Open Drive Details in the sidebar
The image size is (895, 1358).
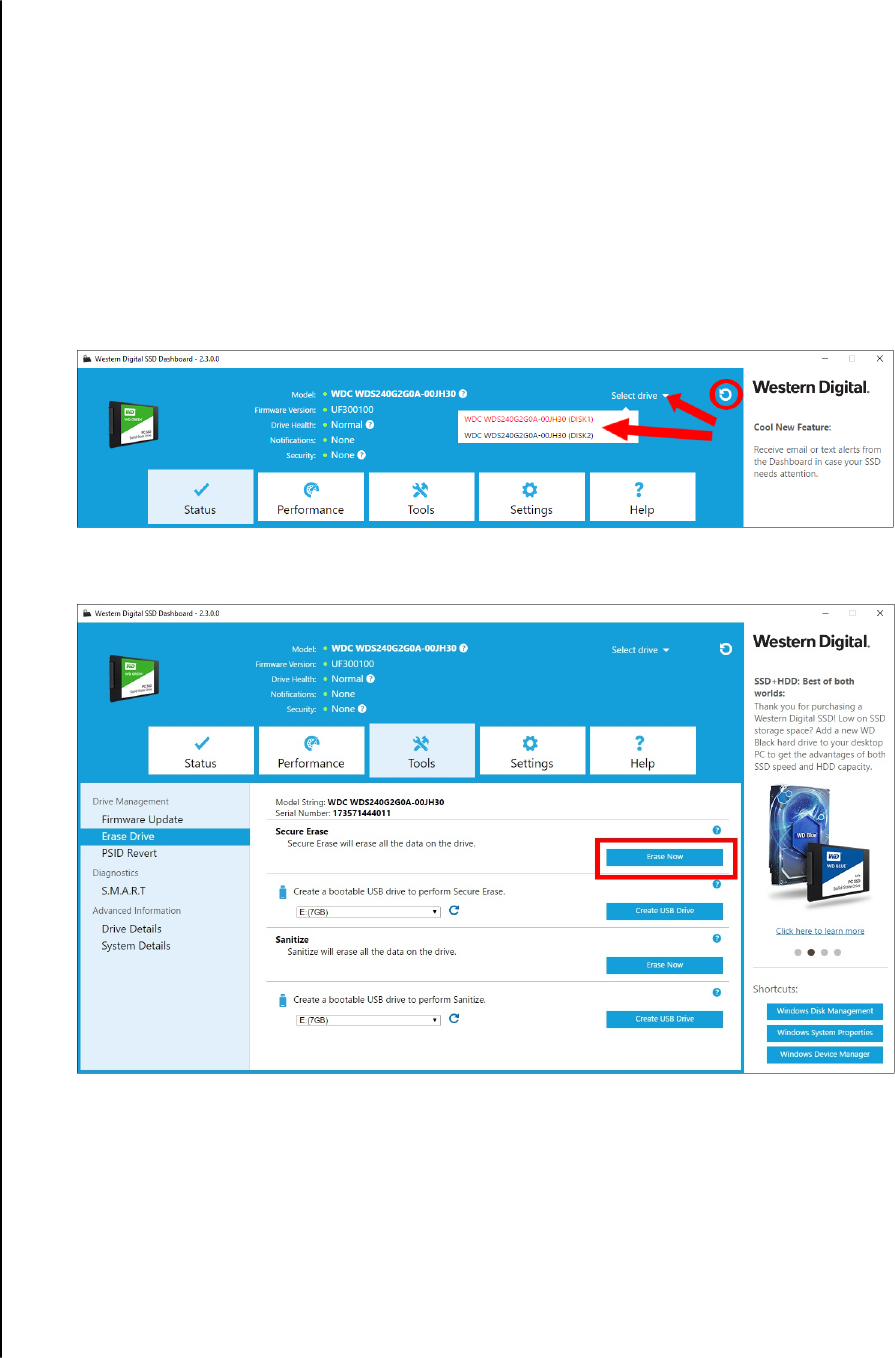(x=131, y=929)
